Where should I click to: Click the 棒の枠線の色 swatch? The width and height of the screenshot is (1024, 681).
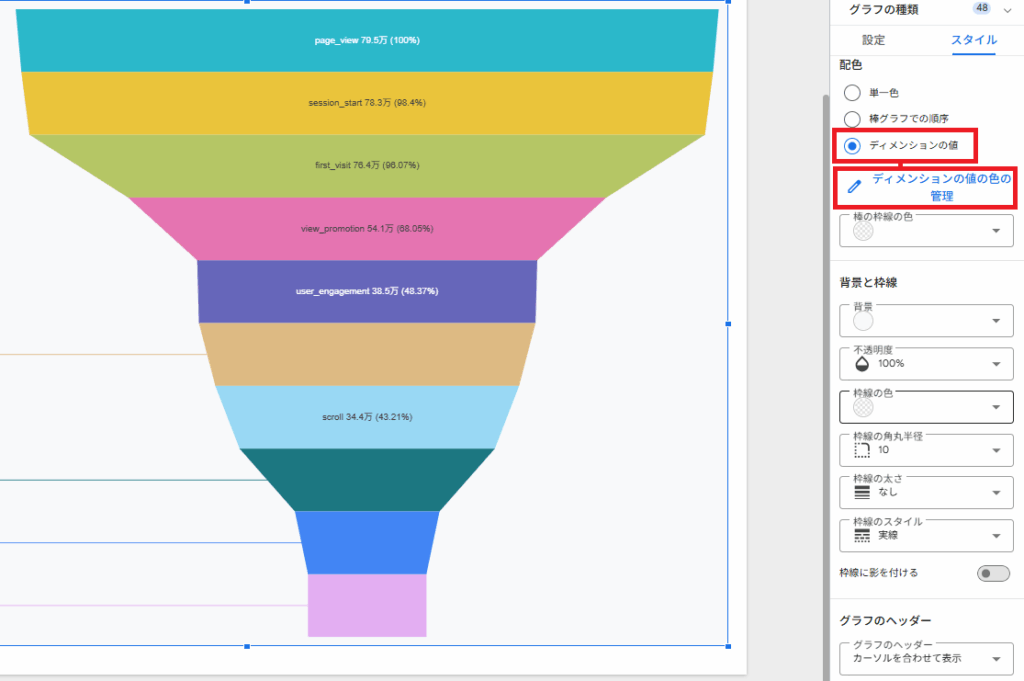(863, 230)
